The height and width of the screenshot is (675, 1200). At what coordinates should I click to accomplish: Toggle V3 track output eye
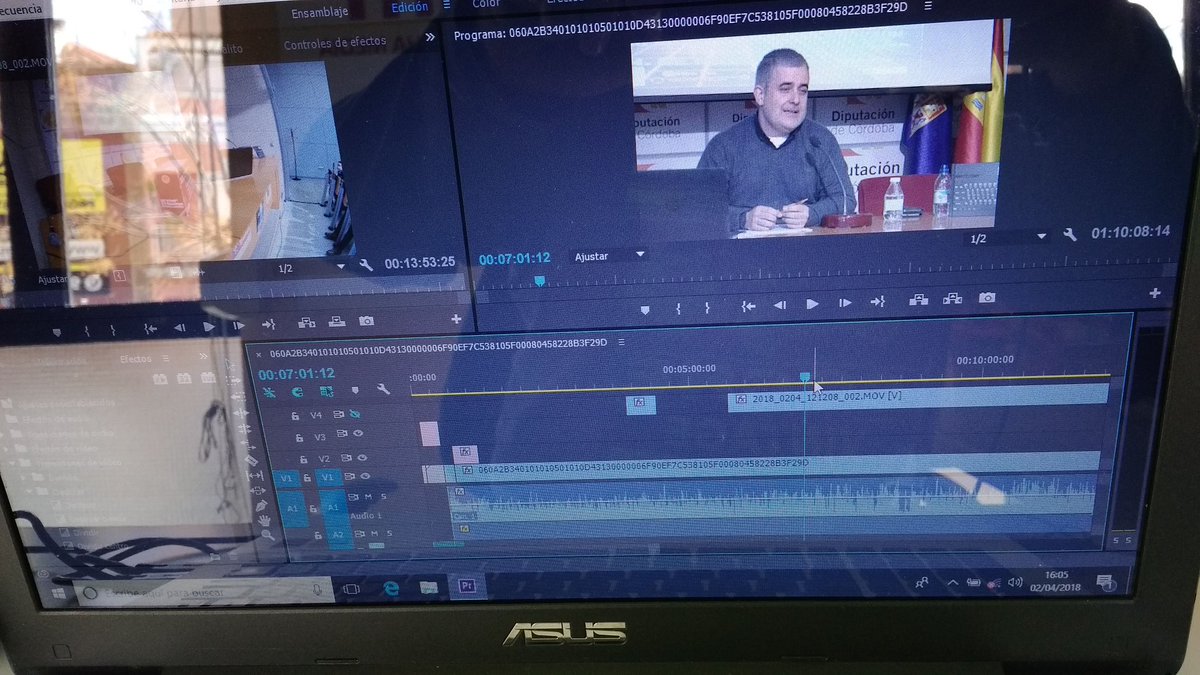tap(358, 434)
